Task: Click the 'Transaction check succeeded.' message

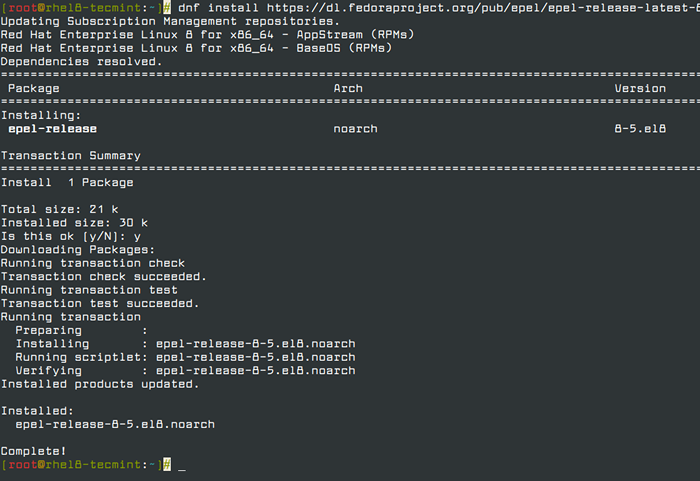Action: (104, 277)
